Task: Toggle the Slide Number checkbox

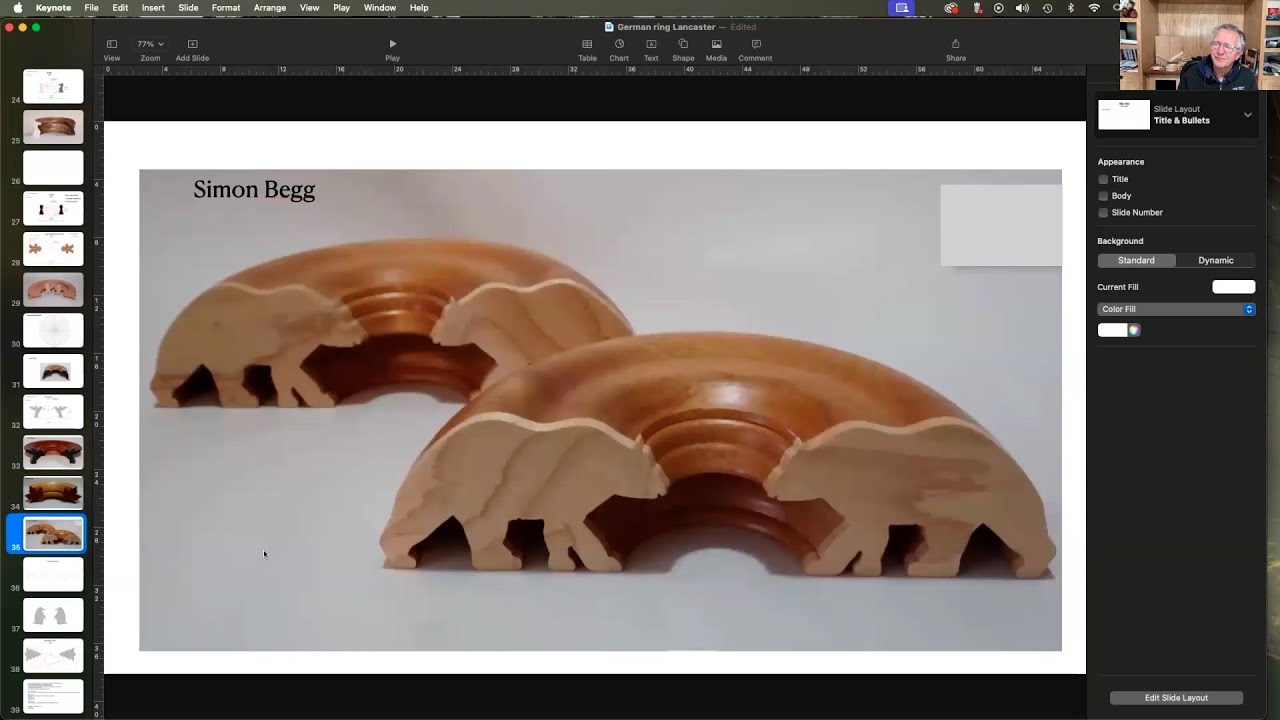Action: pos(1103,213)
